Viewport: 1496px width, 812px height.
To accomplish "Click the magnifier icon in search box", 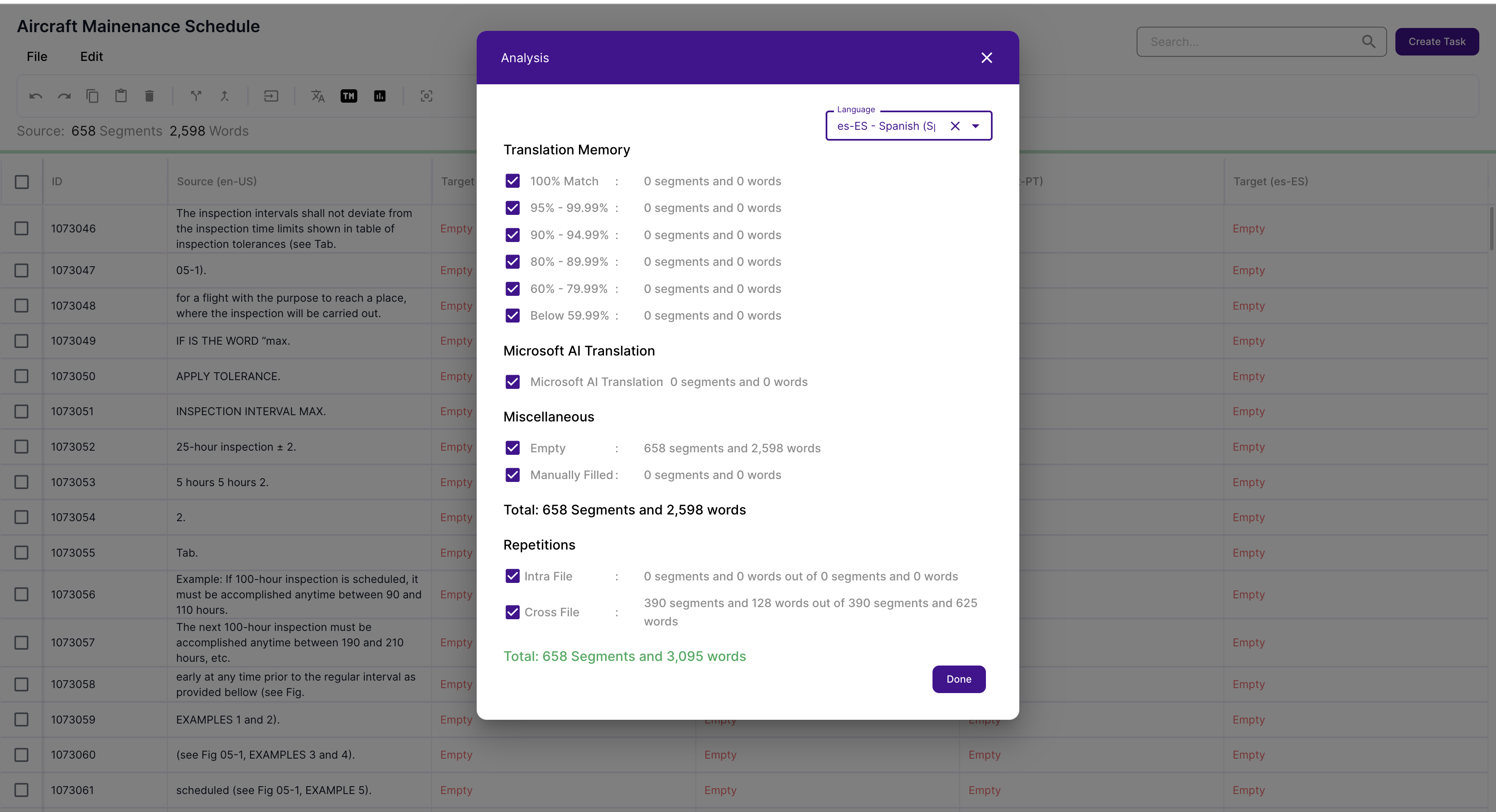I will click(x=1368, y=42).
